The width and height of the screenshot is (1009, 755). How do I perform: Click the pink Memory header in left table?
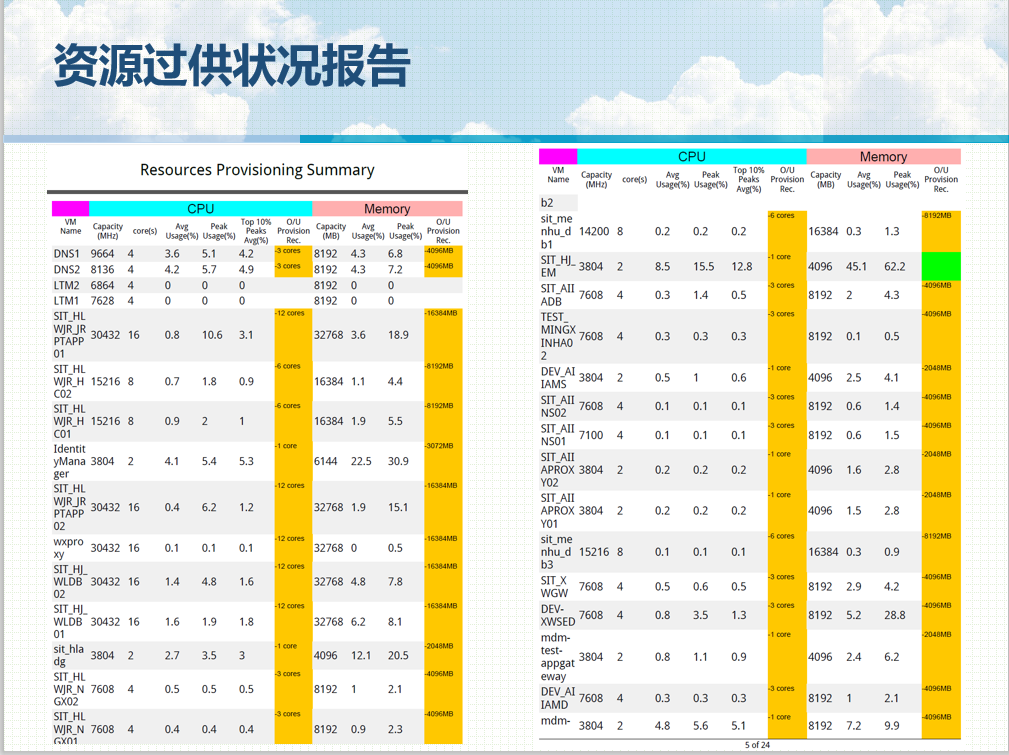pyautogui.click(x=387, y=209)
